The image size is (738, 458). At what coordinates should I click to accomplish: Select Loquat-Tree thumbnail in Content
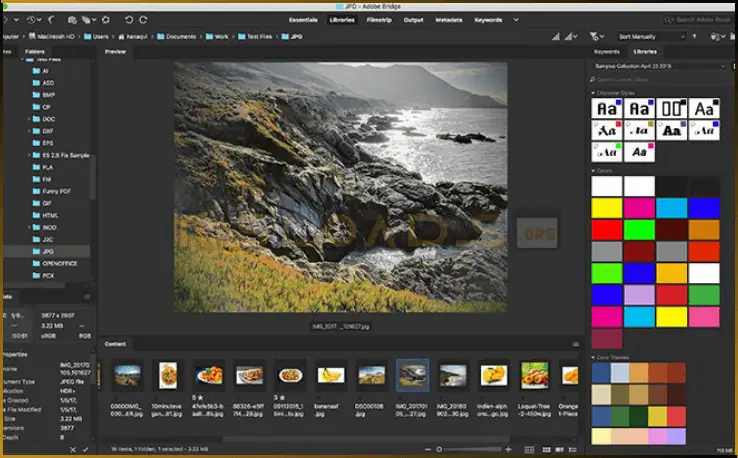(535, 375)
